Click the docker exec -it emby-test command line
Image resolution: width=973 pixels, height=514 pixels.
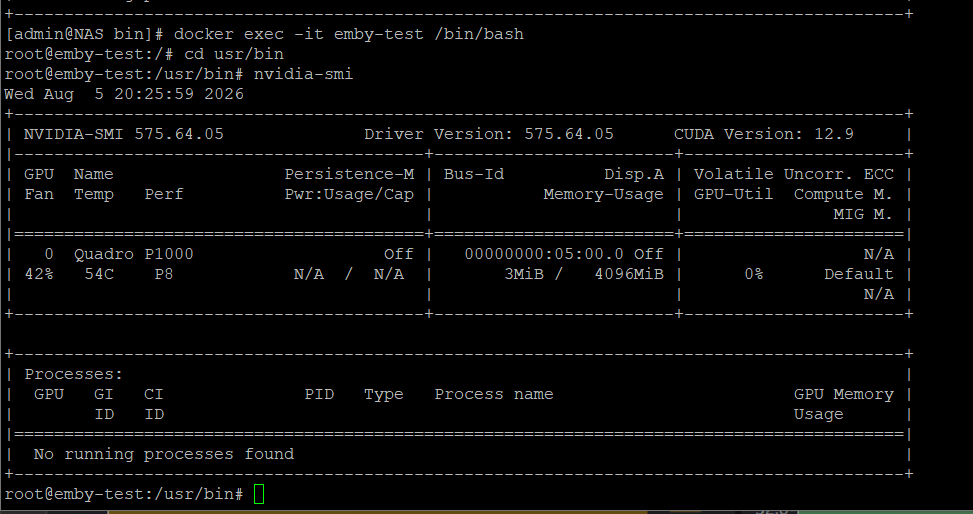point(264,34)
